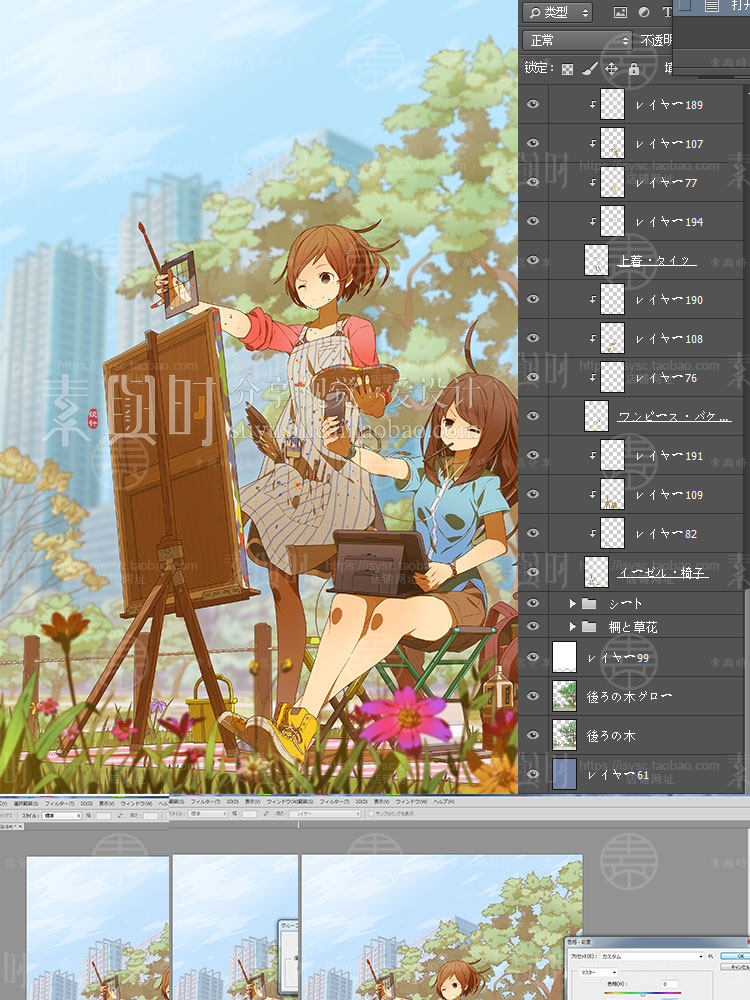Adjust the hue rainbow slider
Image resolution: width=750 pixels, height=1000 pixels.
tap(643, 994)
